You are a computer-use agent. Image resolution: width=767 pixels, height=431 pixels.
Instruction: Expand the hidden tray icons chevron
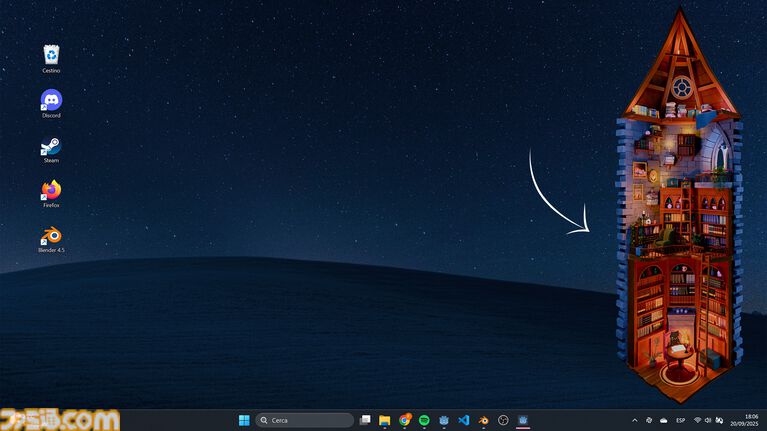click(x=634, y=420)
